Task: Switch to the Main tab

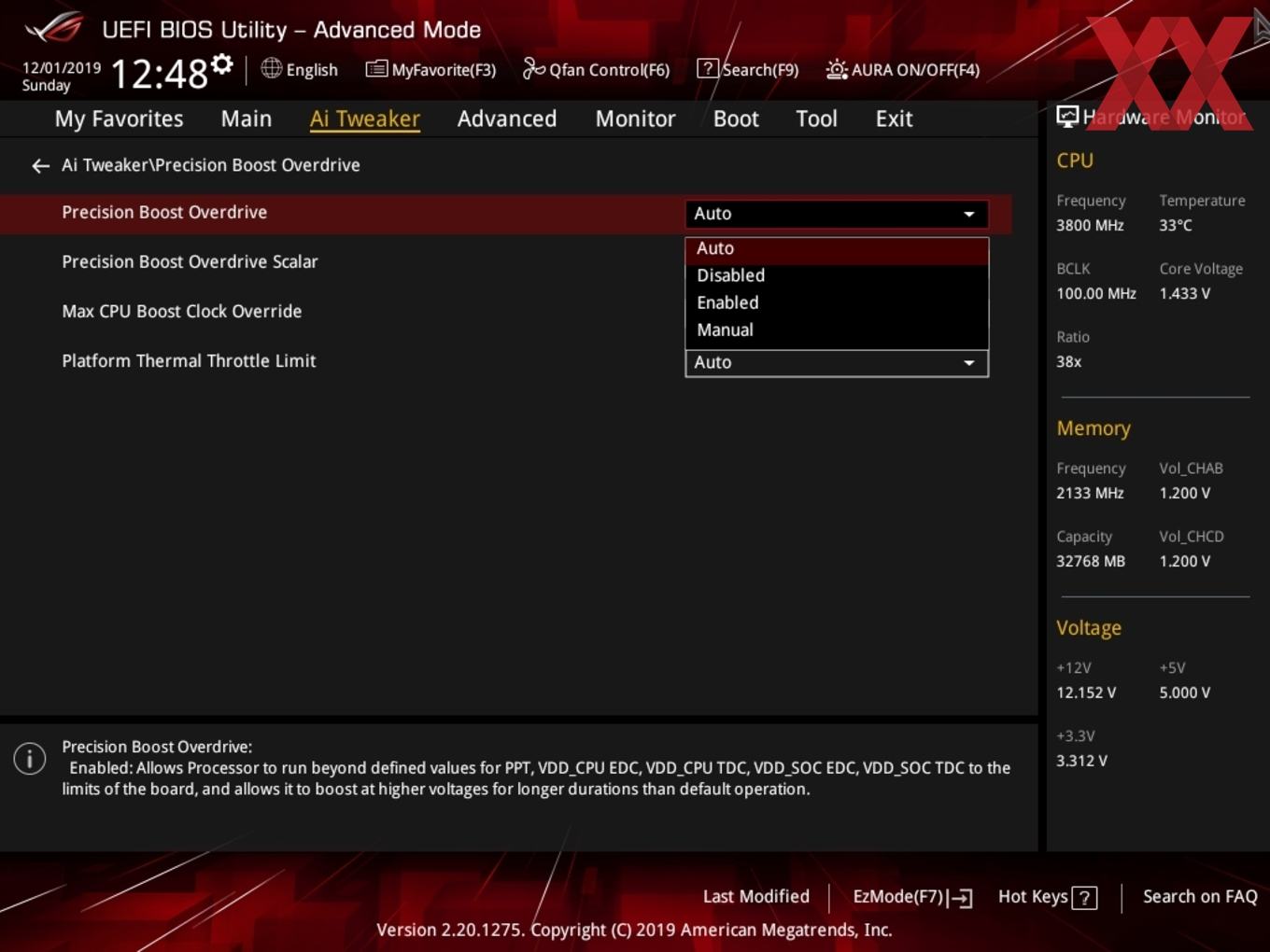Action: click(x=247, y=119)
